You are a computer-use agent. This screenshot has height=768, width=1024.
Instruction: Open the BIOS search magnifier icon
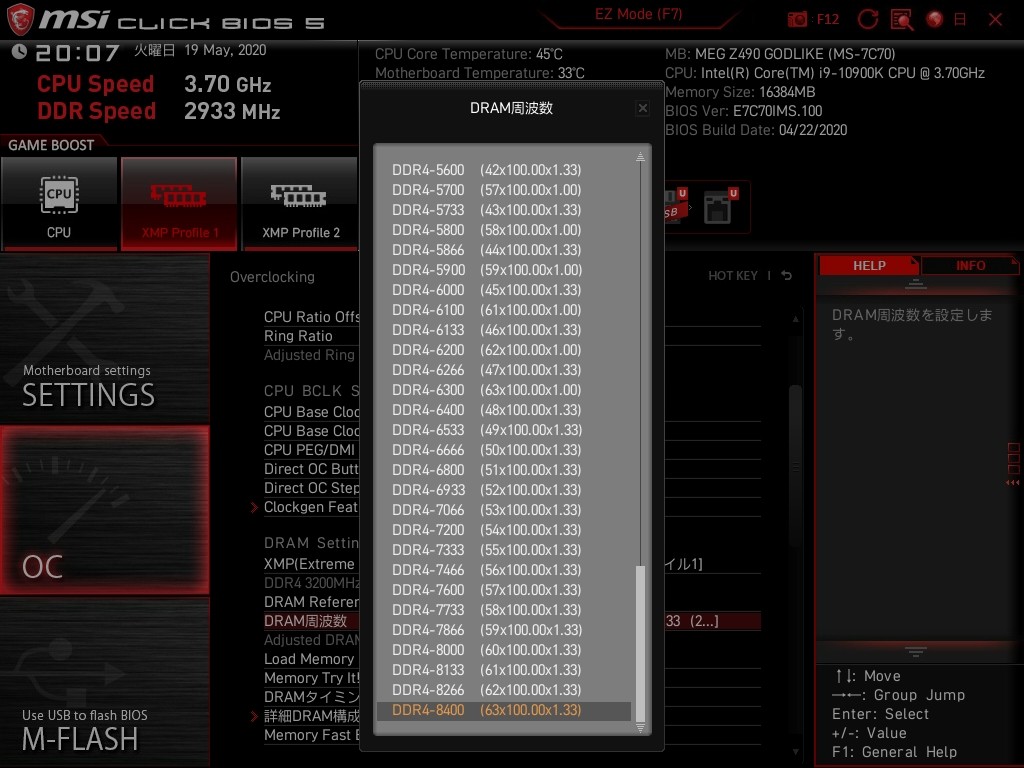902,20
